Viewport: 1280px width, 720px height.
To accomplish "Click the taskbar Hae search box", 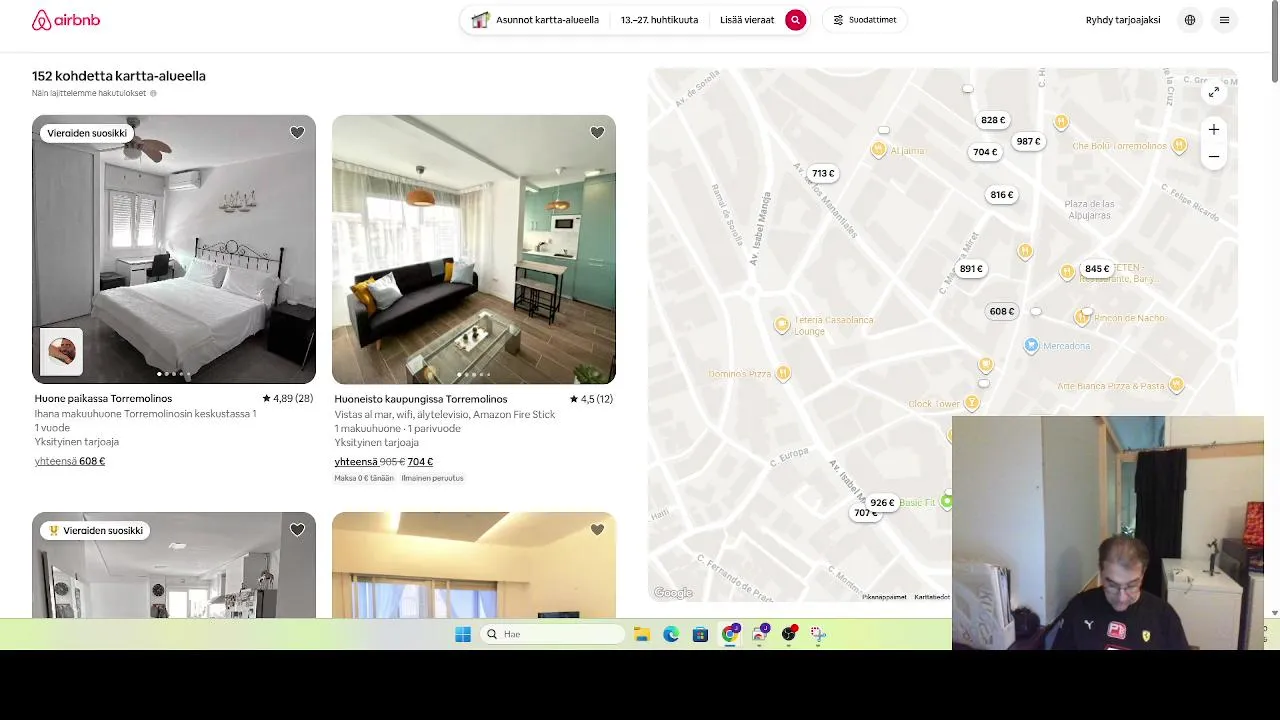I will (x=552, y=634).
